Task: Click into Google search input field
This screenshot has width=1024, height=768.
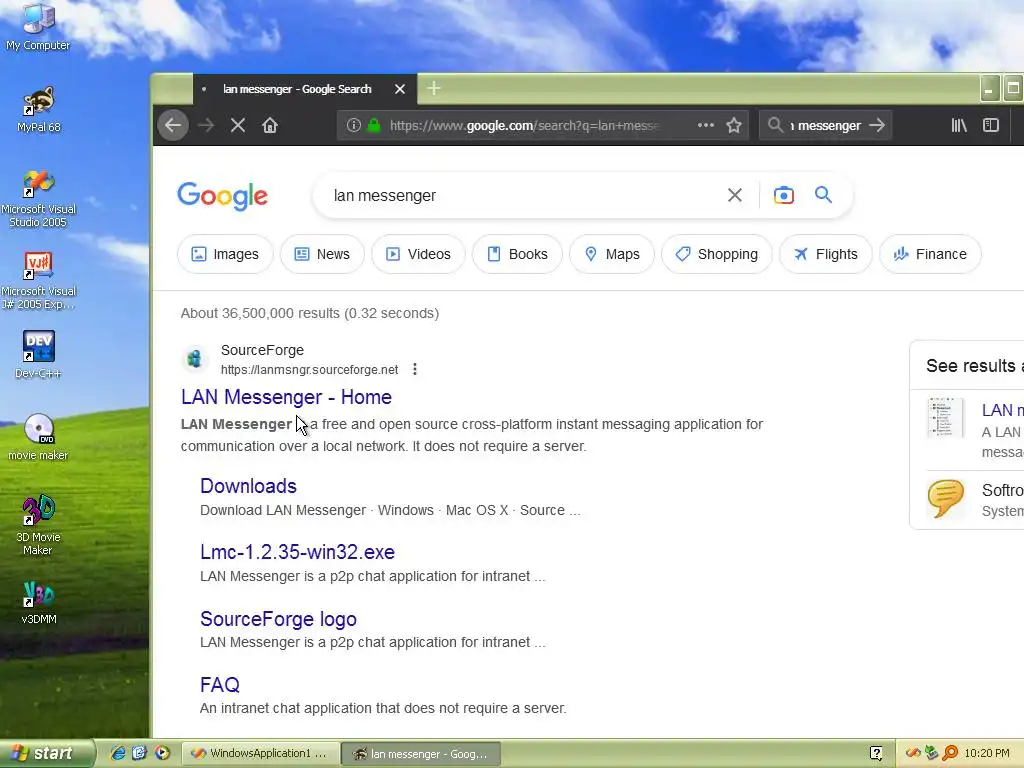Action: pos(522,195)
